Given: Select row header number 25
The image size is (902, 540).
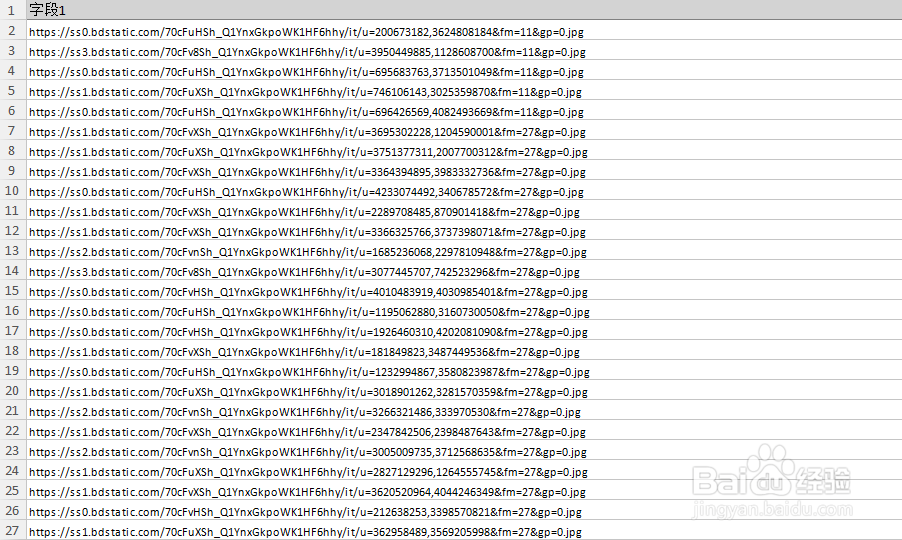Looking at the screenshot, I should pos(13,491).
